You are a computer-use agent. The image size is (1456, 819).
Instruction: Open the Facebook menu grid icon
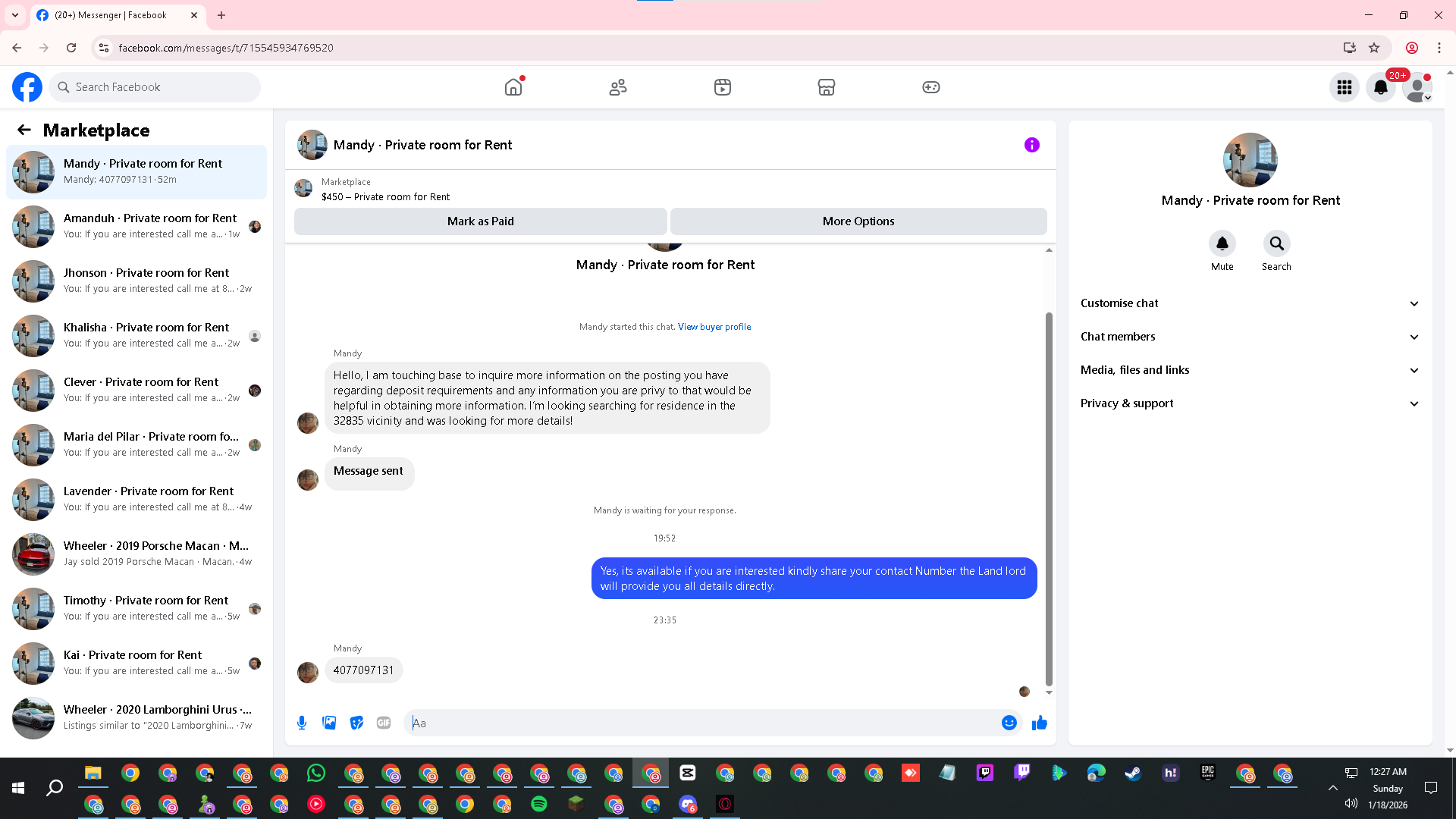[x=1344, y=87]
